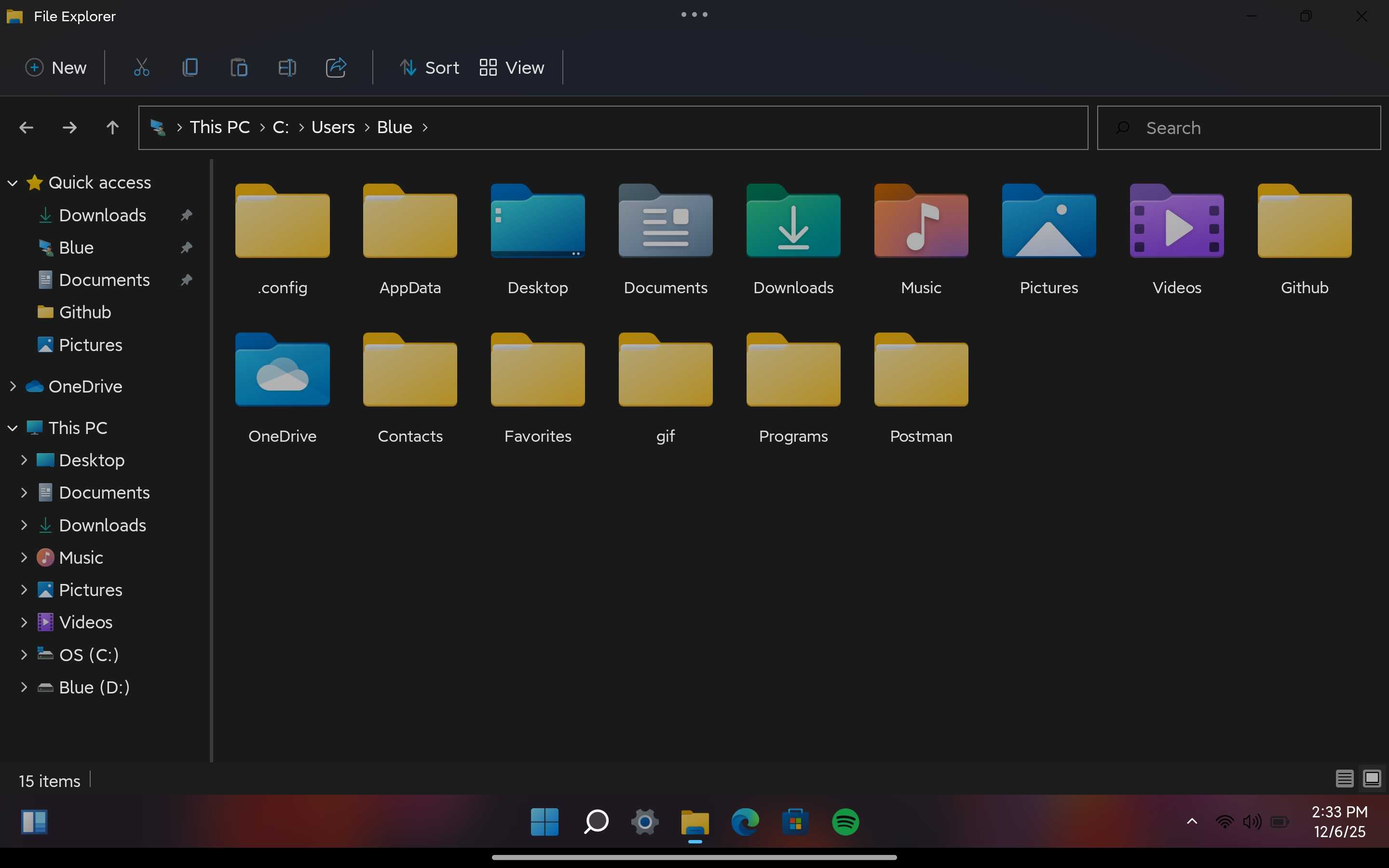The image size is (1389, 868).
Task: Switch to details list view
Action: click(x=1344, y=778)
